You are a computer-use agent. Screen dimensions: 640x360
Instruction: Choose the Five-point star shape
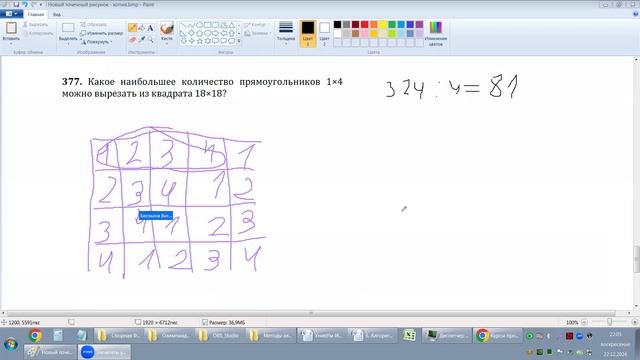tap(200, 41)
